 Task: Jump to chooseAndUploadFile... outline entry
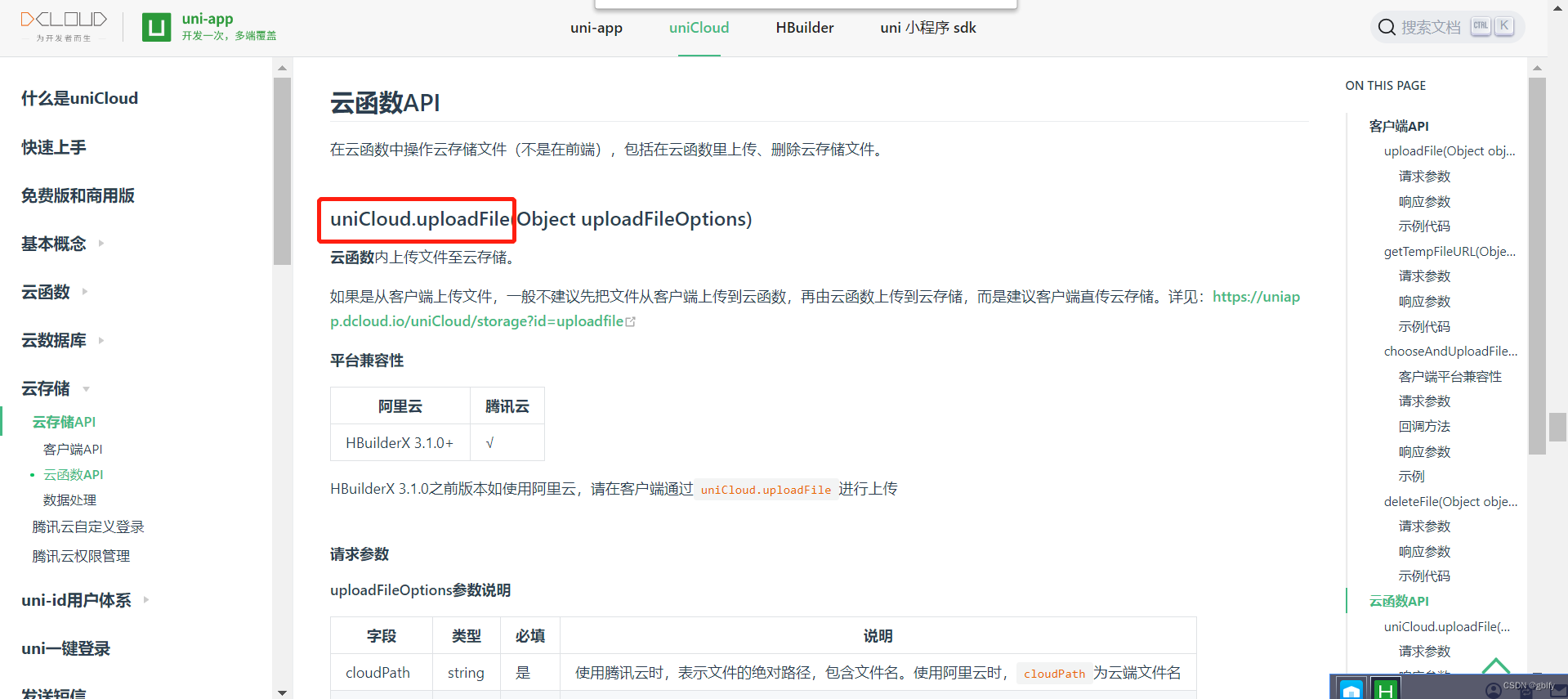click(x=1450, y=352)
